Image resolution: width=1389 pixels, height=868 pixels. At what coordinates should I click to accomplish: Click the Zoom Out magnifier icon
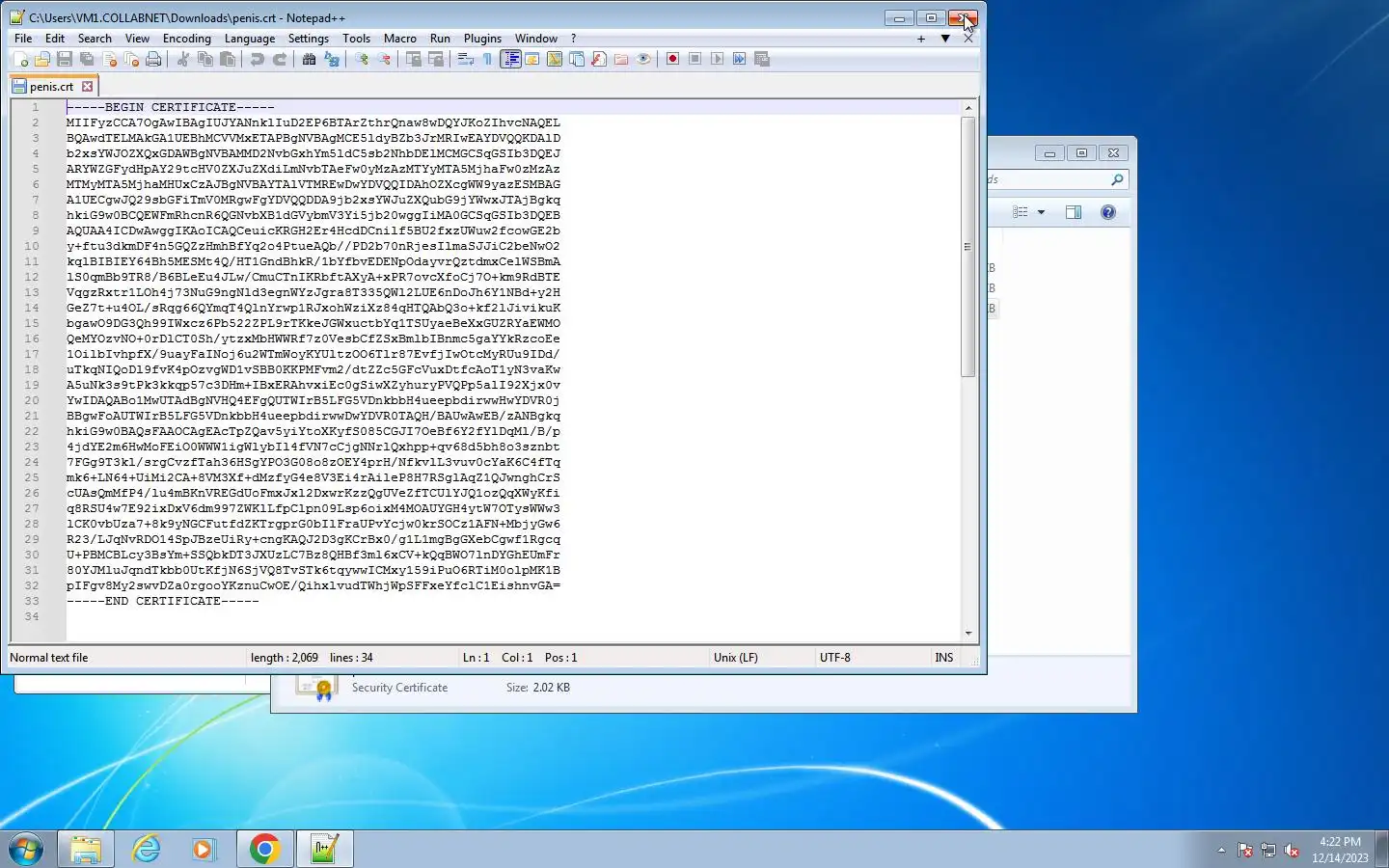click(384, 59)
